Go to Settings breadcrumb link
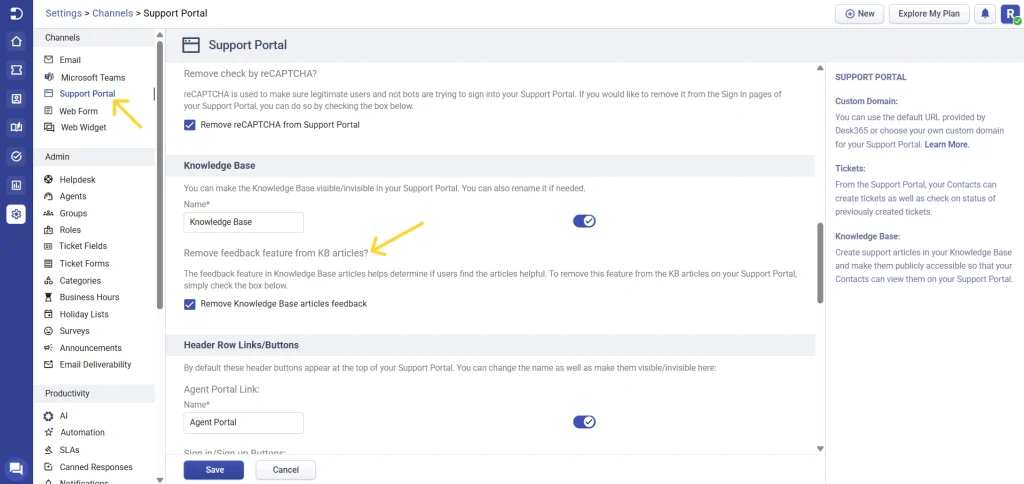 pos(63,13)
